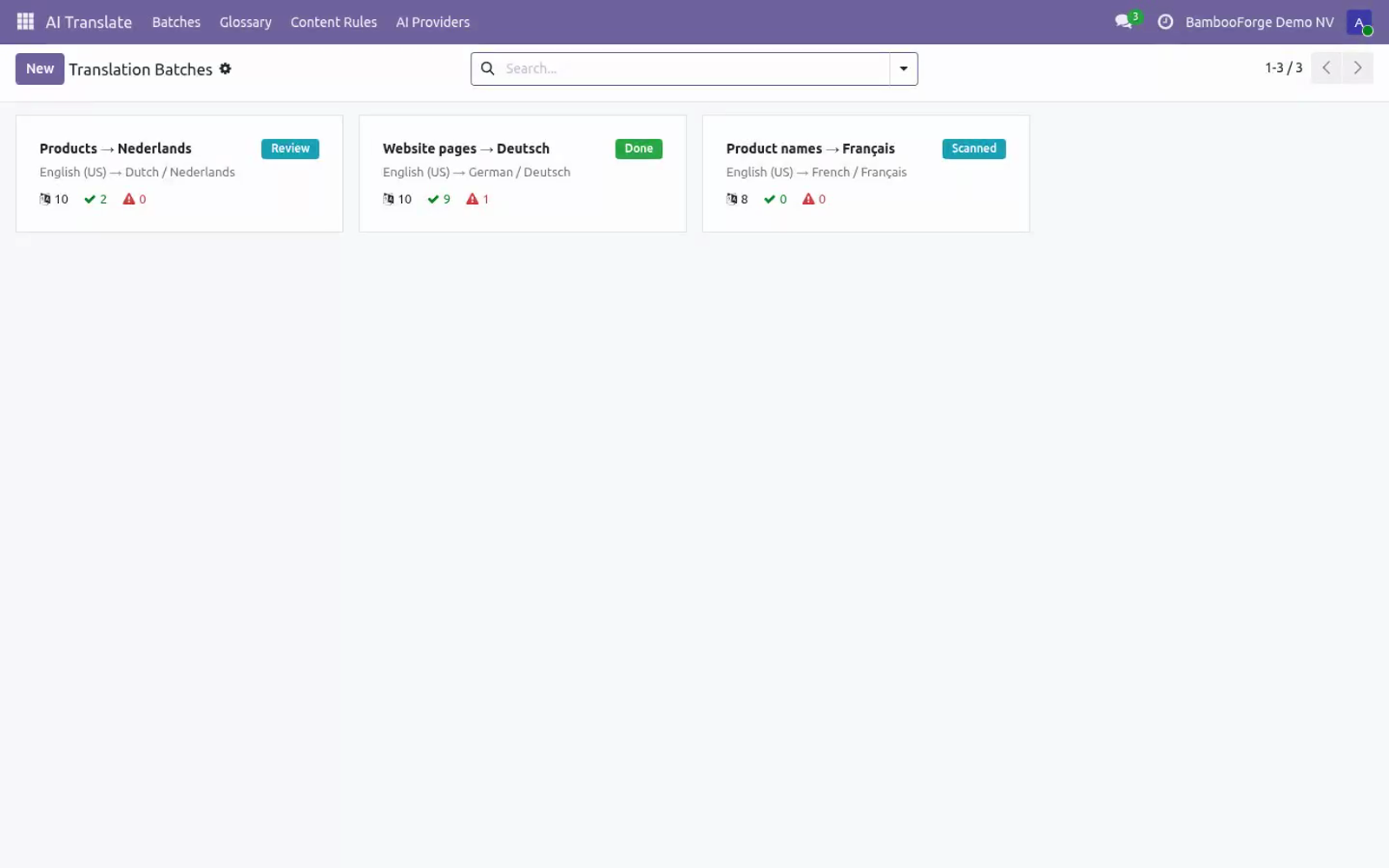Go to the previous page arrow
Image resolution: width=1389 pixels, height=868 pixels.
tap(1326, 68)
